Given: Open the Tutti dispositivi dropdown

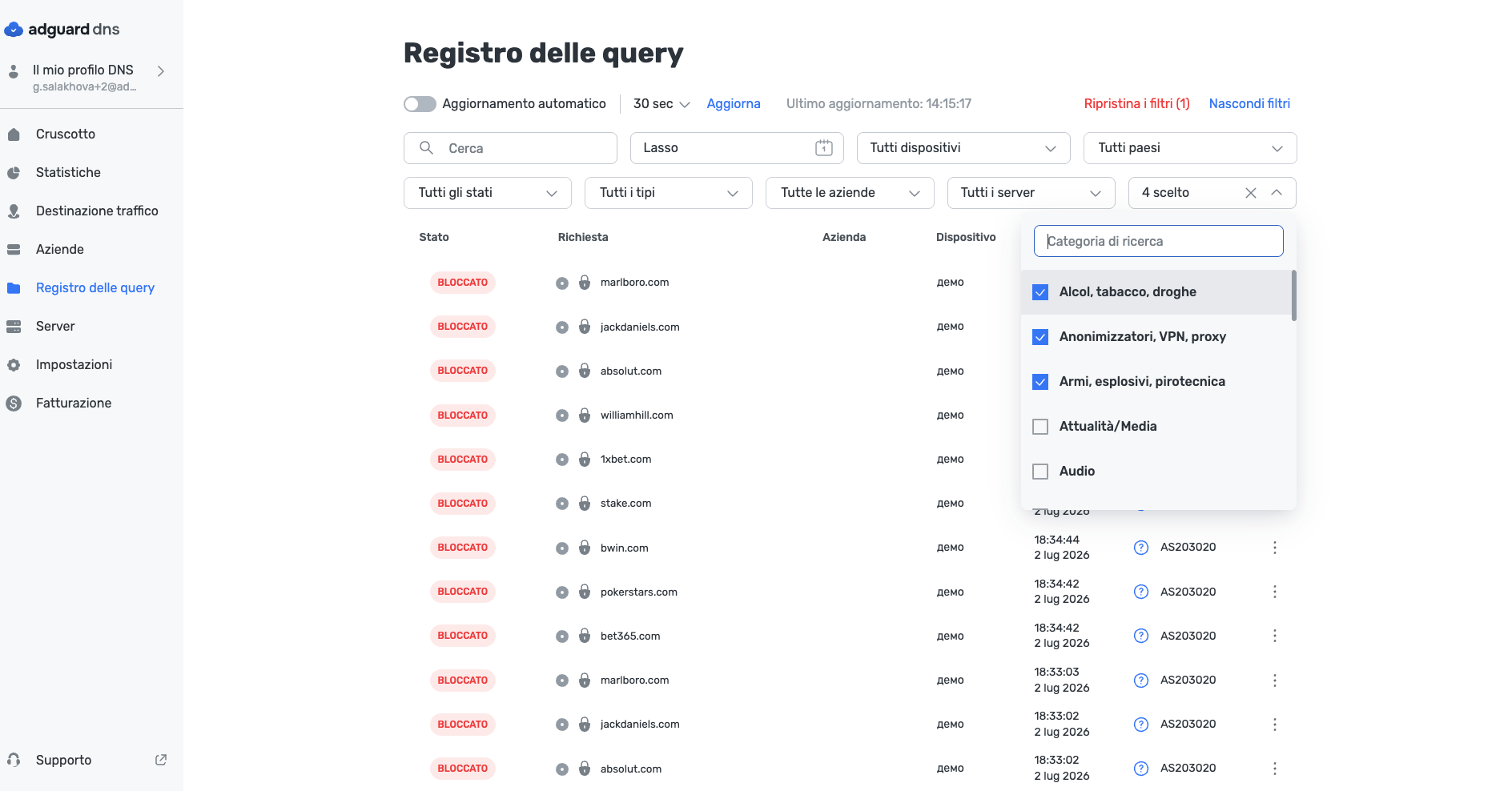Looking at the screenshot, I should pyautogui.click(x=963, y=148).
